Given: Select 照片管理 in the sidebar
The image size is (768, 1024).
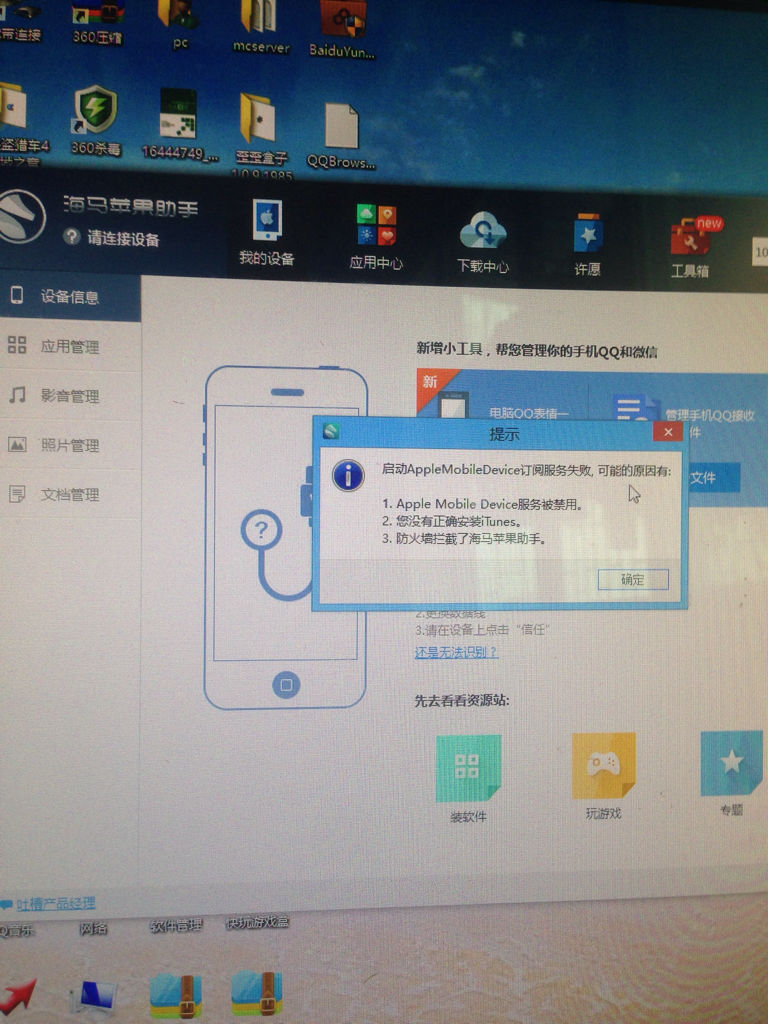Looking at the screenshot, I should 70,445.
